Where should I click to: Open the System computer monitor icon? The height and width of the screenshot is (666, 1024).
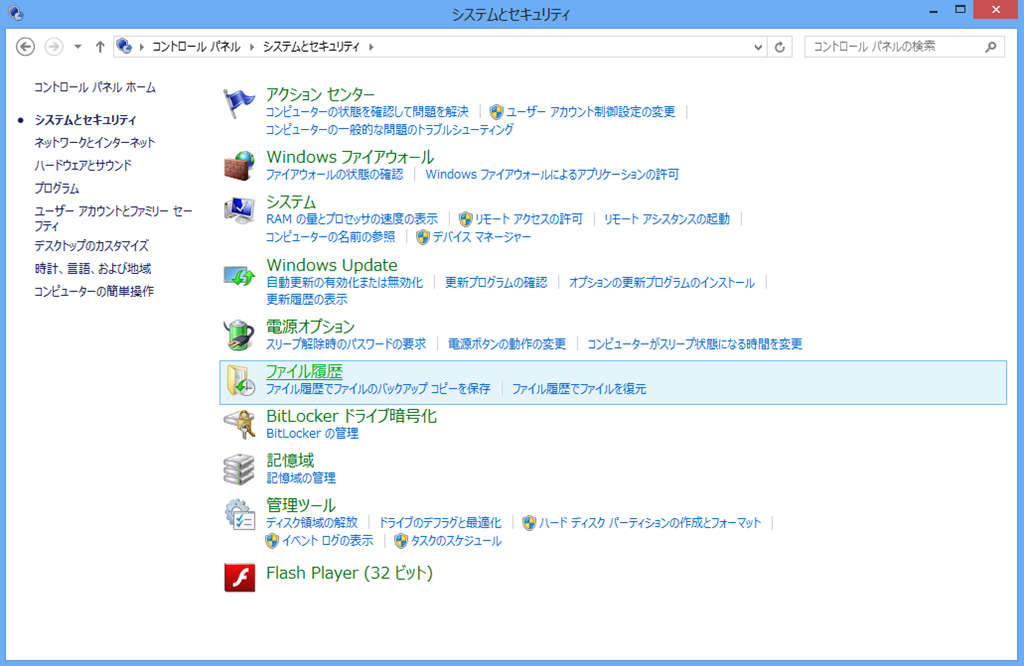pos(238,210)
